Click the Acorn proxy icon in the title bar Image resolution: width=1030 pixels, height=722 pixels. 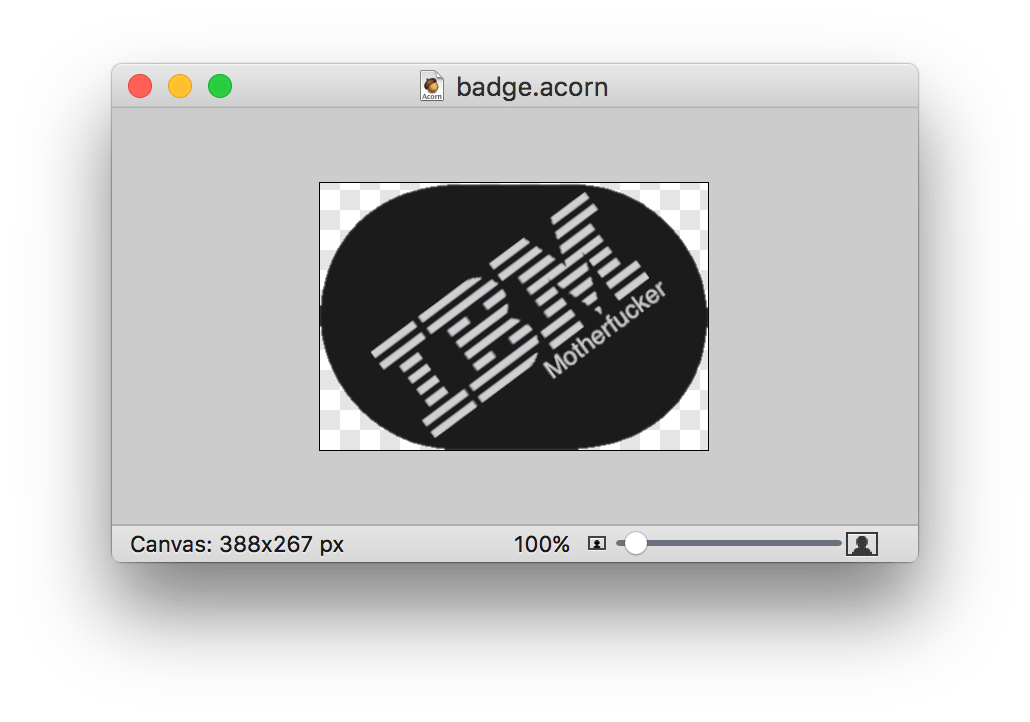point(432,86)
